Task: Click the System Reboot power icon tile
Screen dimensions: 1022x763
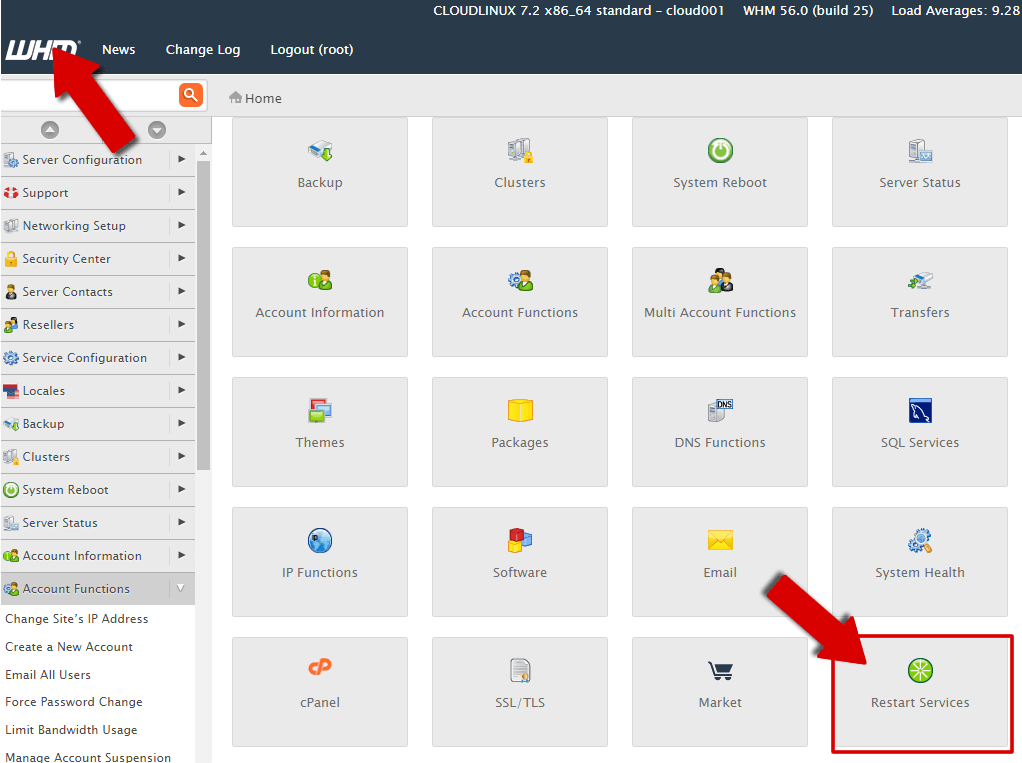Action: pyautogui.click(x=720, y=151)
